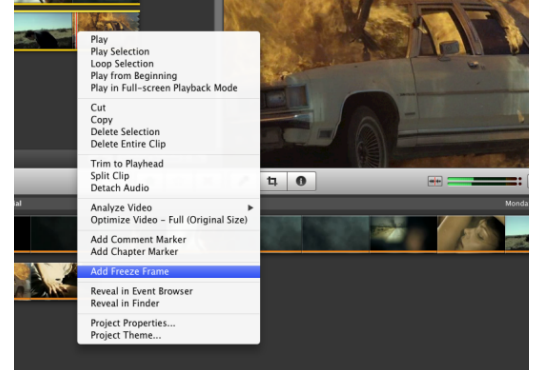Choose Delete Entire Clip
This screenshot has height=370, width=540.
168,144
